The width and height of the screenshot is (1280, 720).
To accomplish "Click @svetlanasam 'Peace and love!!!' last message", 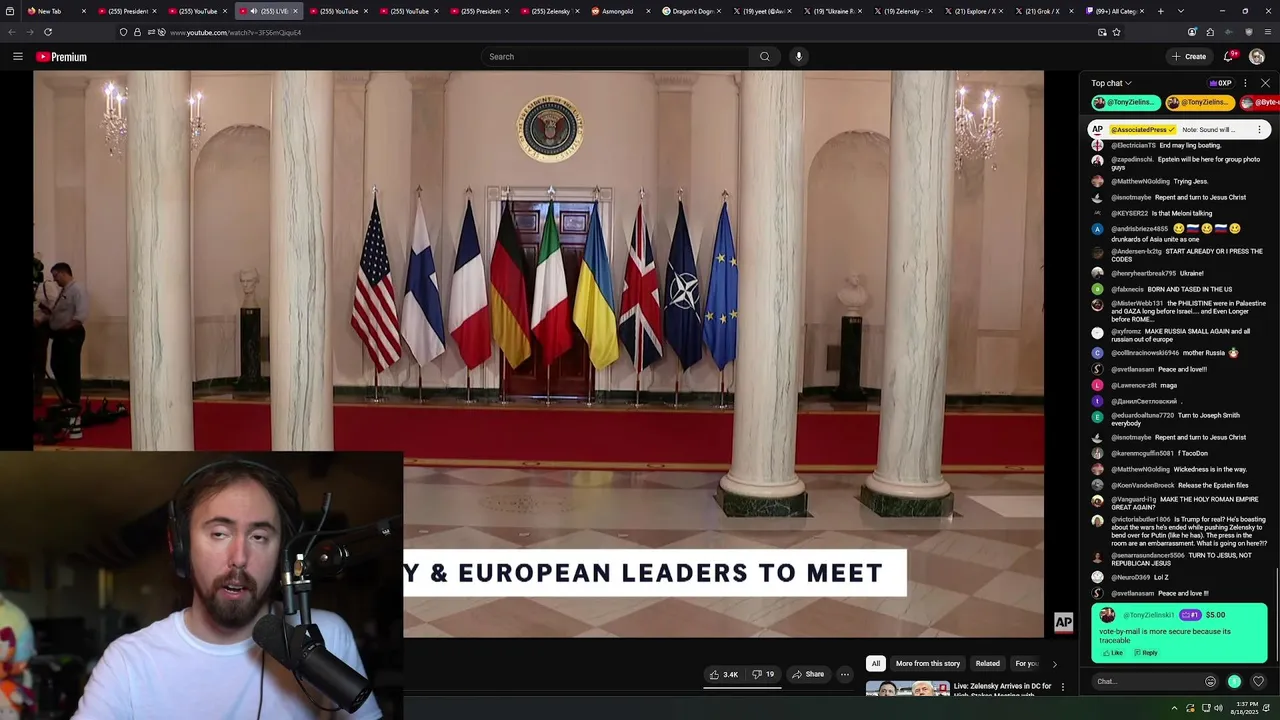I will click(1159, 593).
